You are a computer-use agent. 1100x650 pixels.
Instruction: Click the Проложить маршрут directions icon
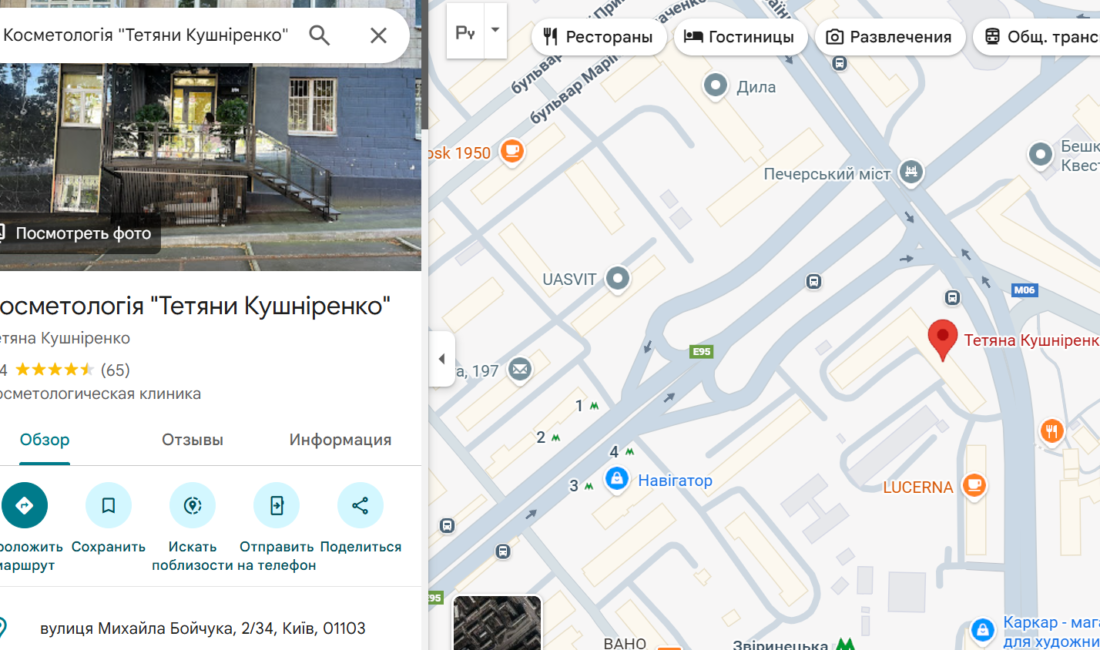[24, 505]
